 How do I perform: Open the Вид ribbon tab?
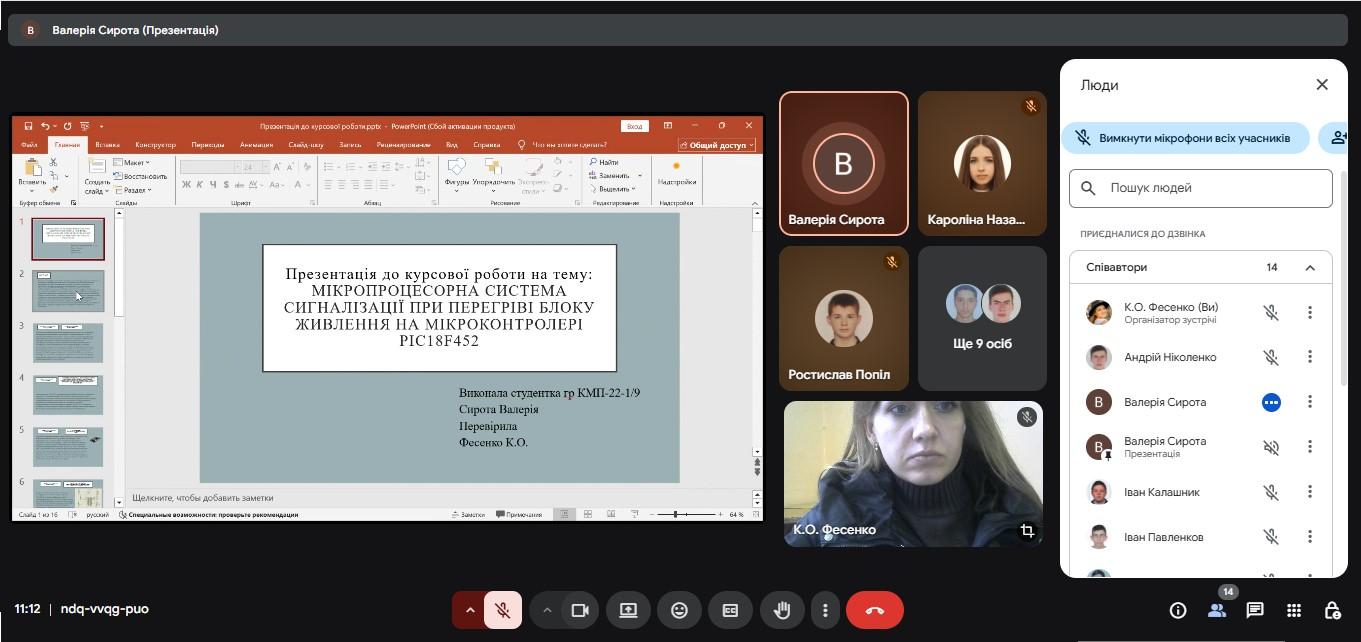tap(452, 145)
